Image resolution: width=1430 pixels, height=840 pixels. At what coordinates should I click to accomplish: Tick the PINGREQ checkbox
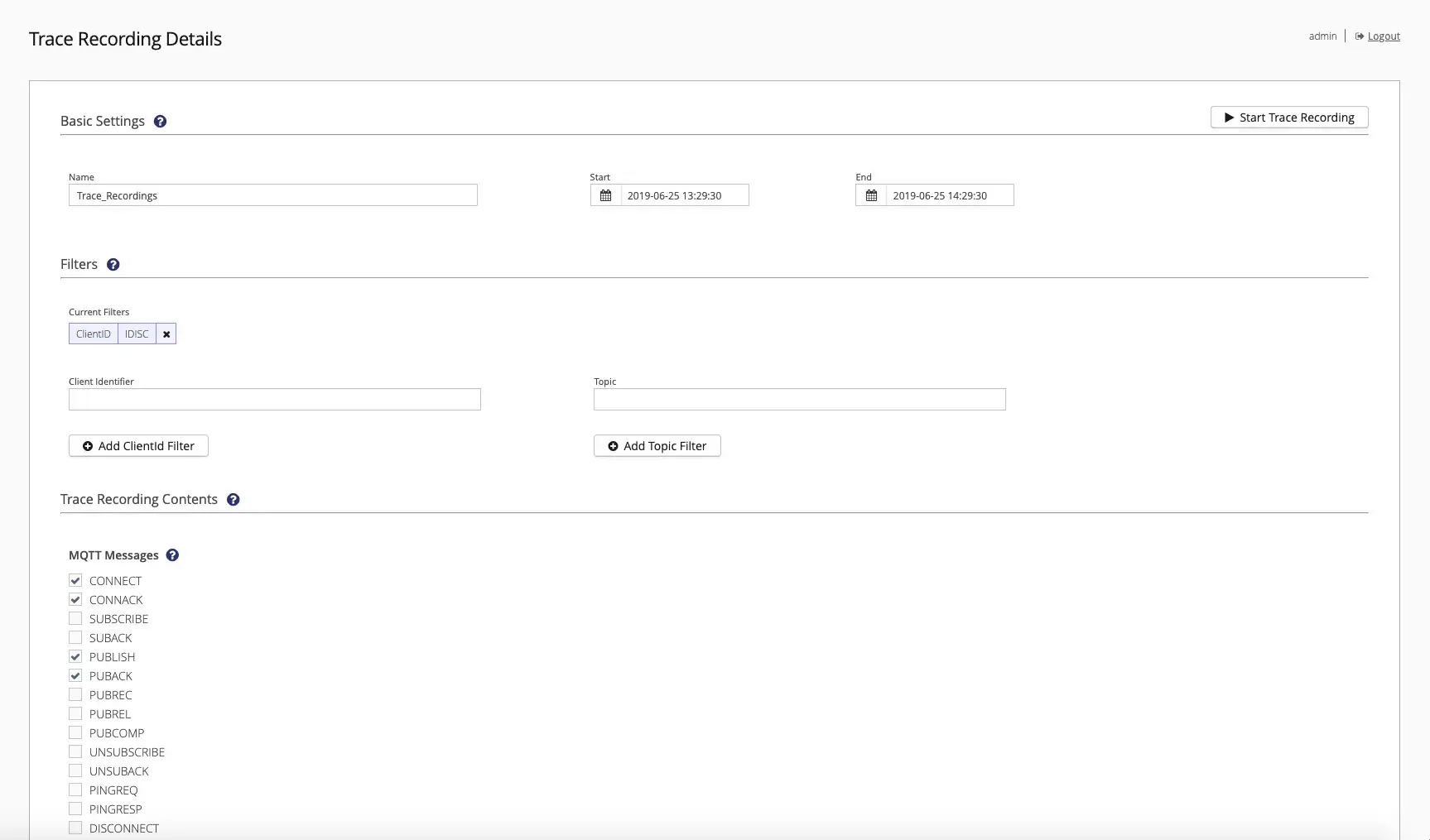tap(75, 790)
